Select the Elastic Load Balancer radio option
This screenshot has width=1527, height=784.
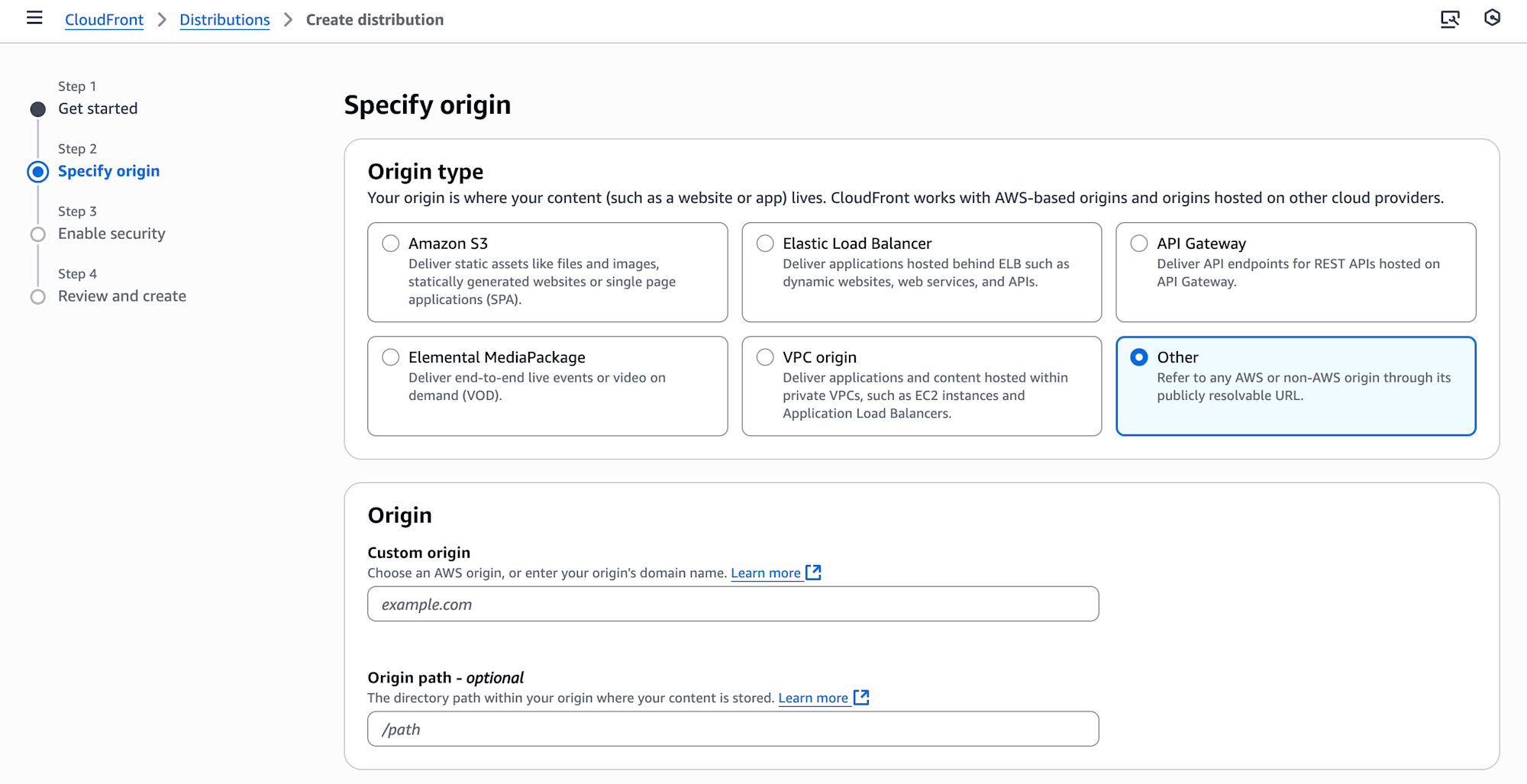click(x=765, y=244)
